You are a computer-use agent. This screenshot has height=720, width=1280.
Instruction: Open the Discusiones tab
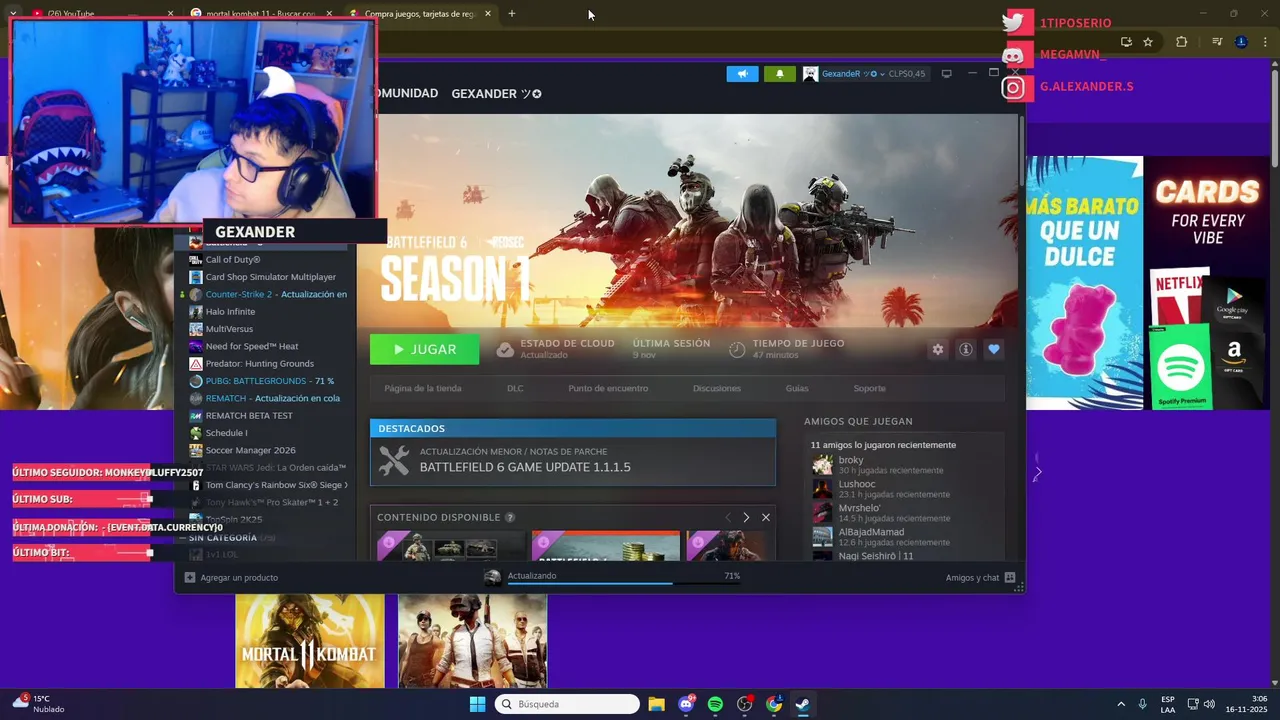pos(717,388)
